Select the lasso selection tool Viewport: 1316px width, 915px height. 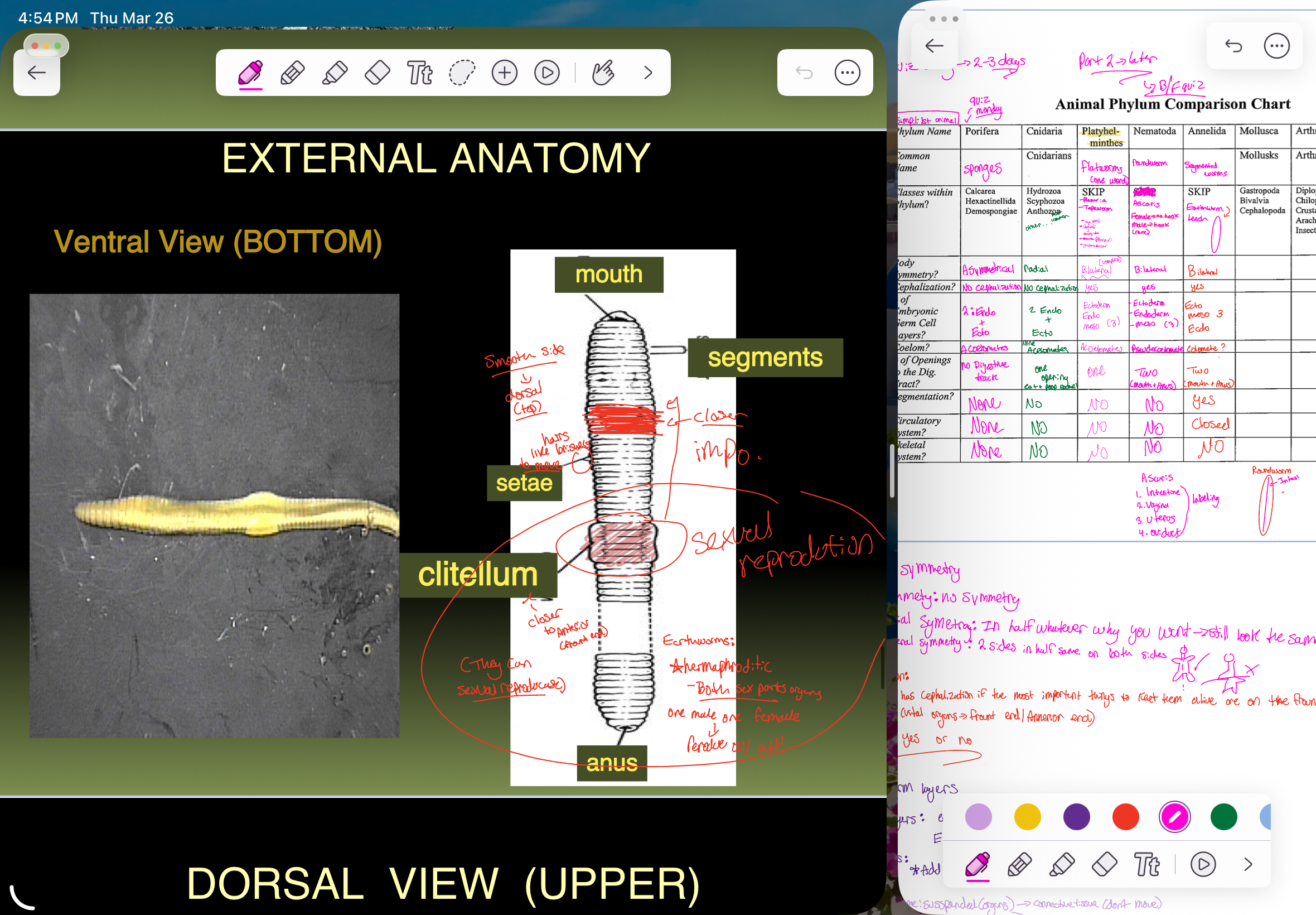tap(462, 73)
